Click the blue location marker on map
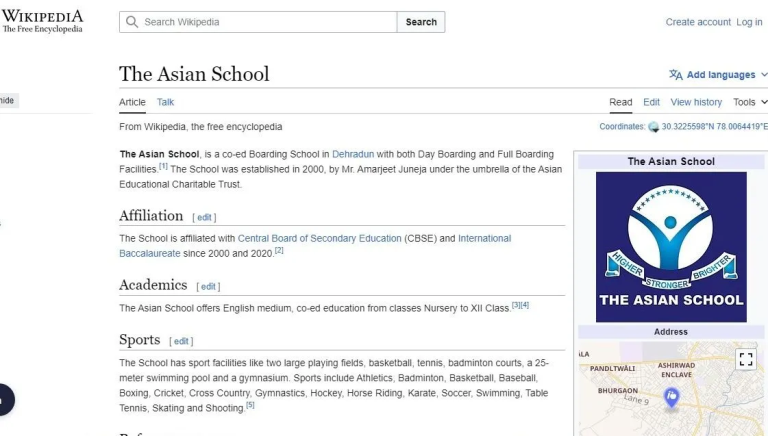The width and height of the screenshot is (768, 436). (x=672, y=397)
